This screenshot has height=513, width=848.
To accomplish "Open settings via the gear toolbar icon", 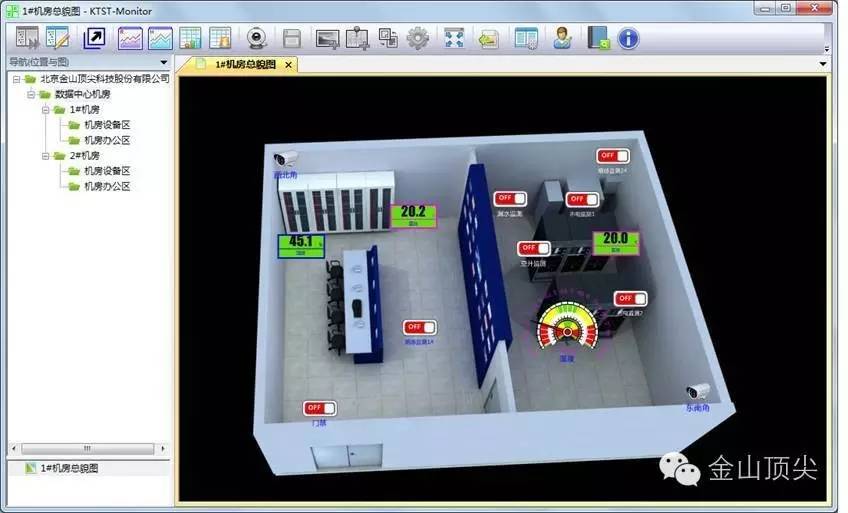I will 418,39.
